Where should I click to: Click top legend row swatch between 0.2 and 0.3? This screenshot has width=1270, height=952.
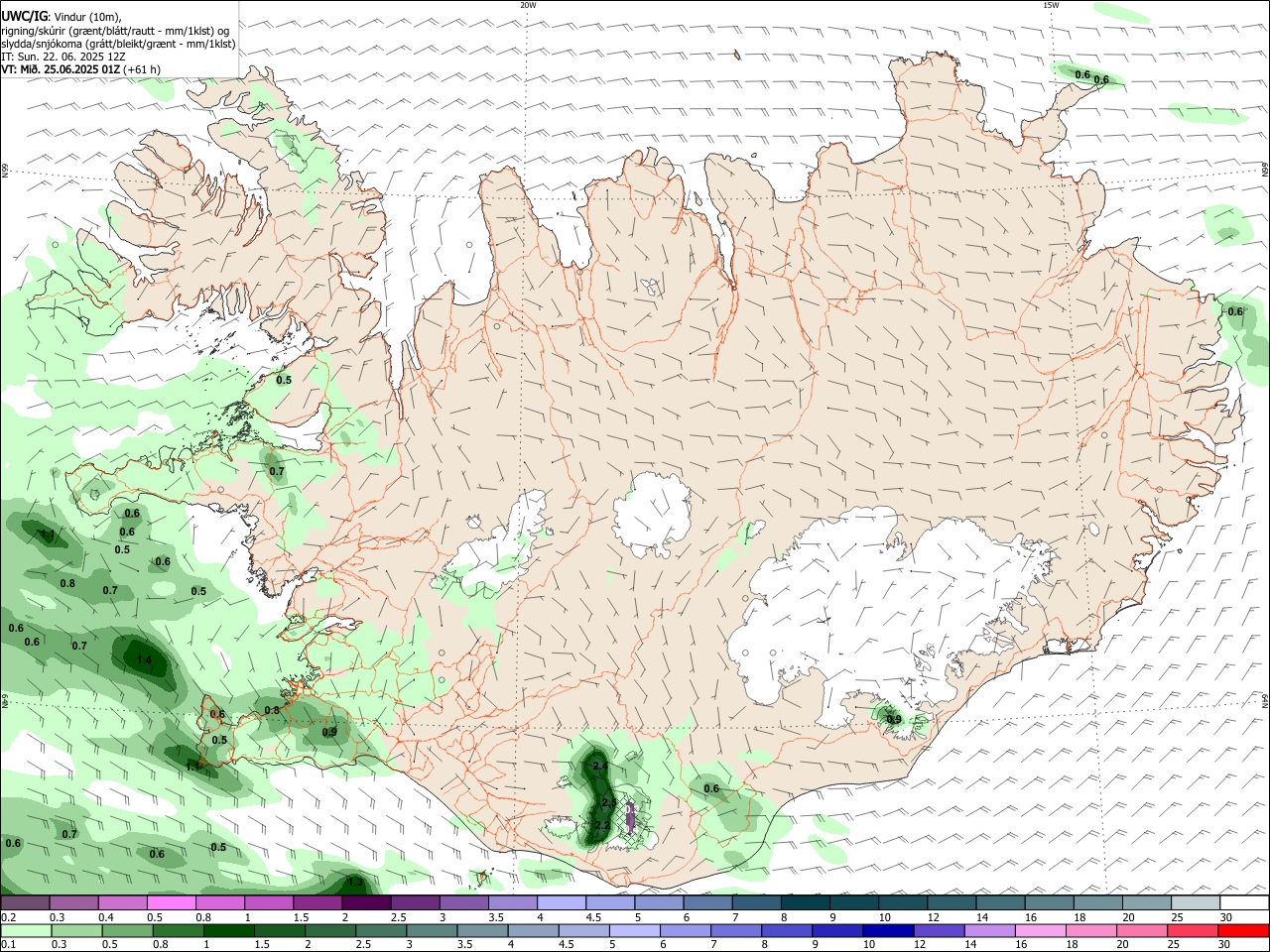(x=25, y=903)
